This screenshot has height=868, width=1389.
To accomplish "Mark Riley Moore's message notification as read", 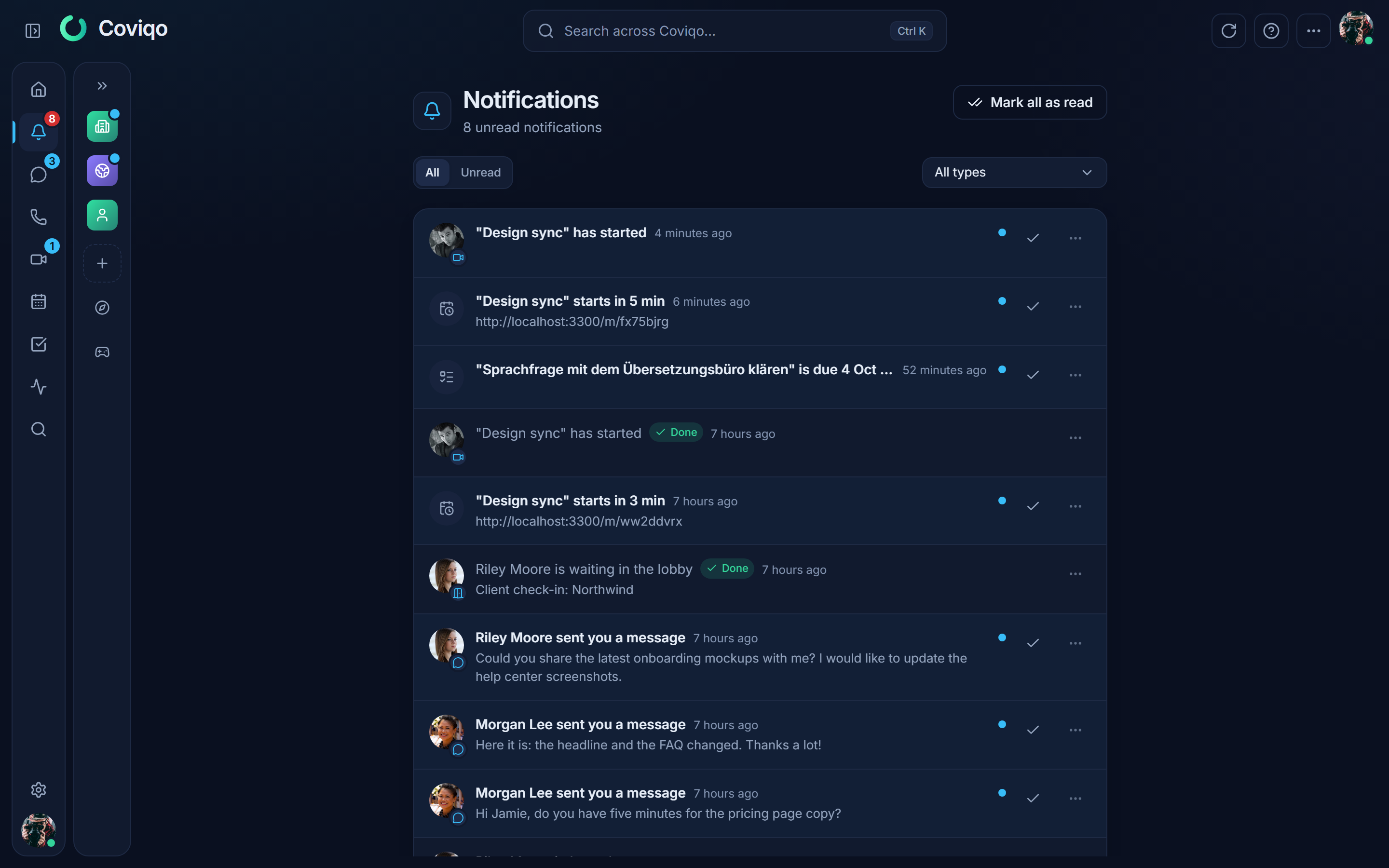I will click(1033, 643).
